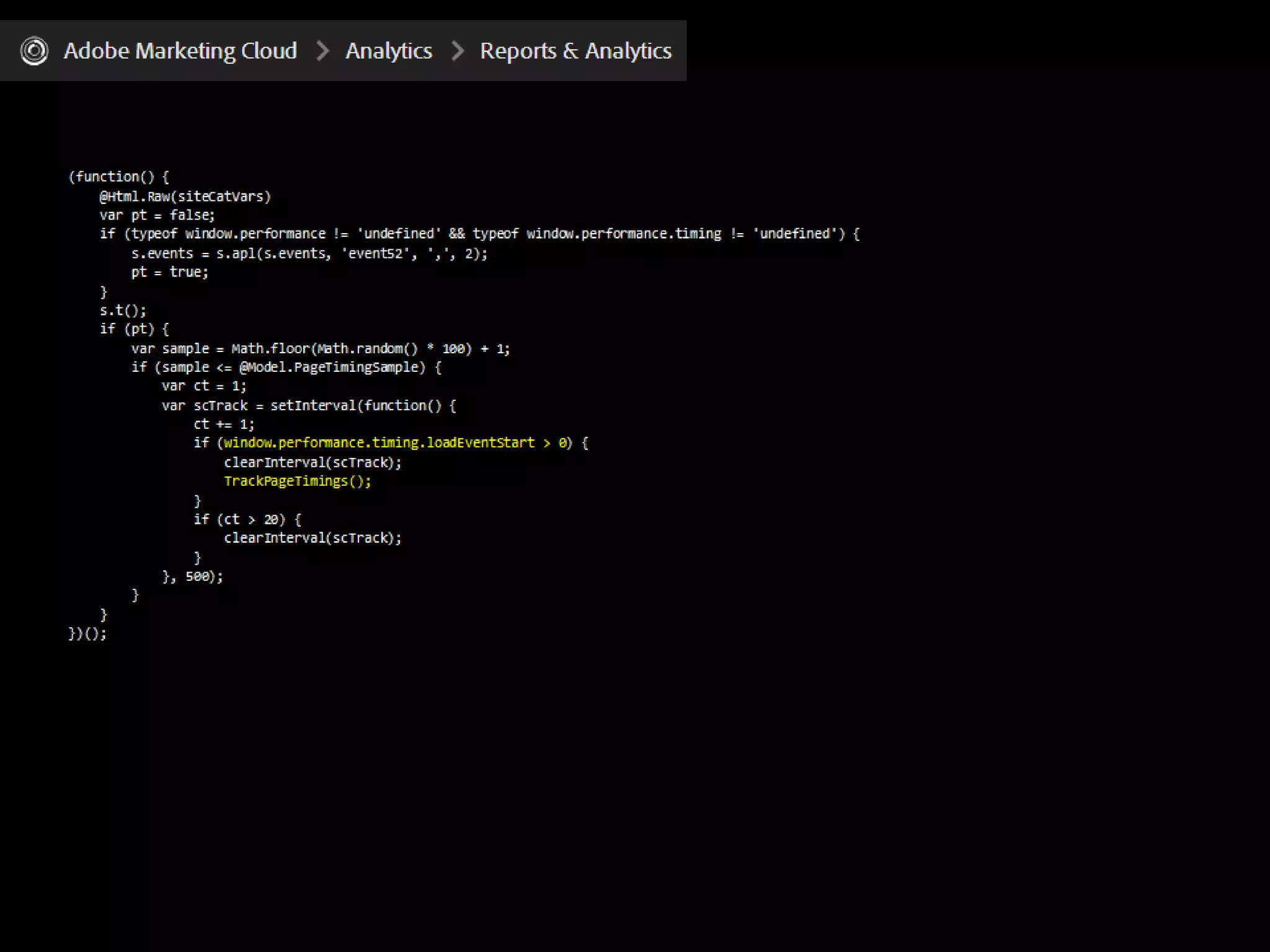1270x952 pixels.
Task: Click the opening '(function() {' line
Action: (x=118, y=177)
